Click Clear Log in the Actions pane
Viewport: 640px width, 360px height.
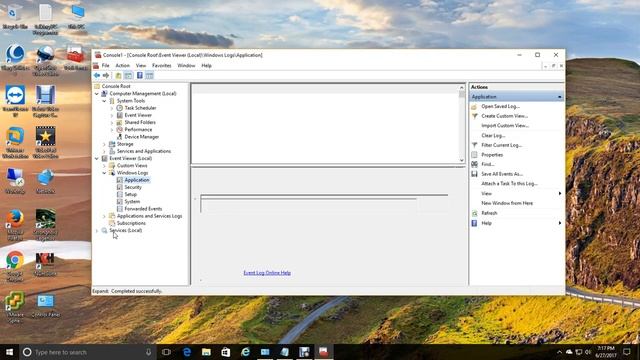click(x=493, y=136)
